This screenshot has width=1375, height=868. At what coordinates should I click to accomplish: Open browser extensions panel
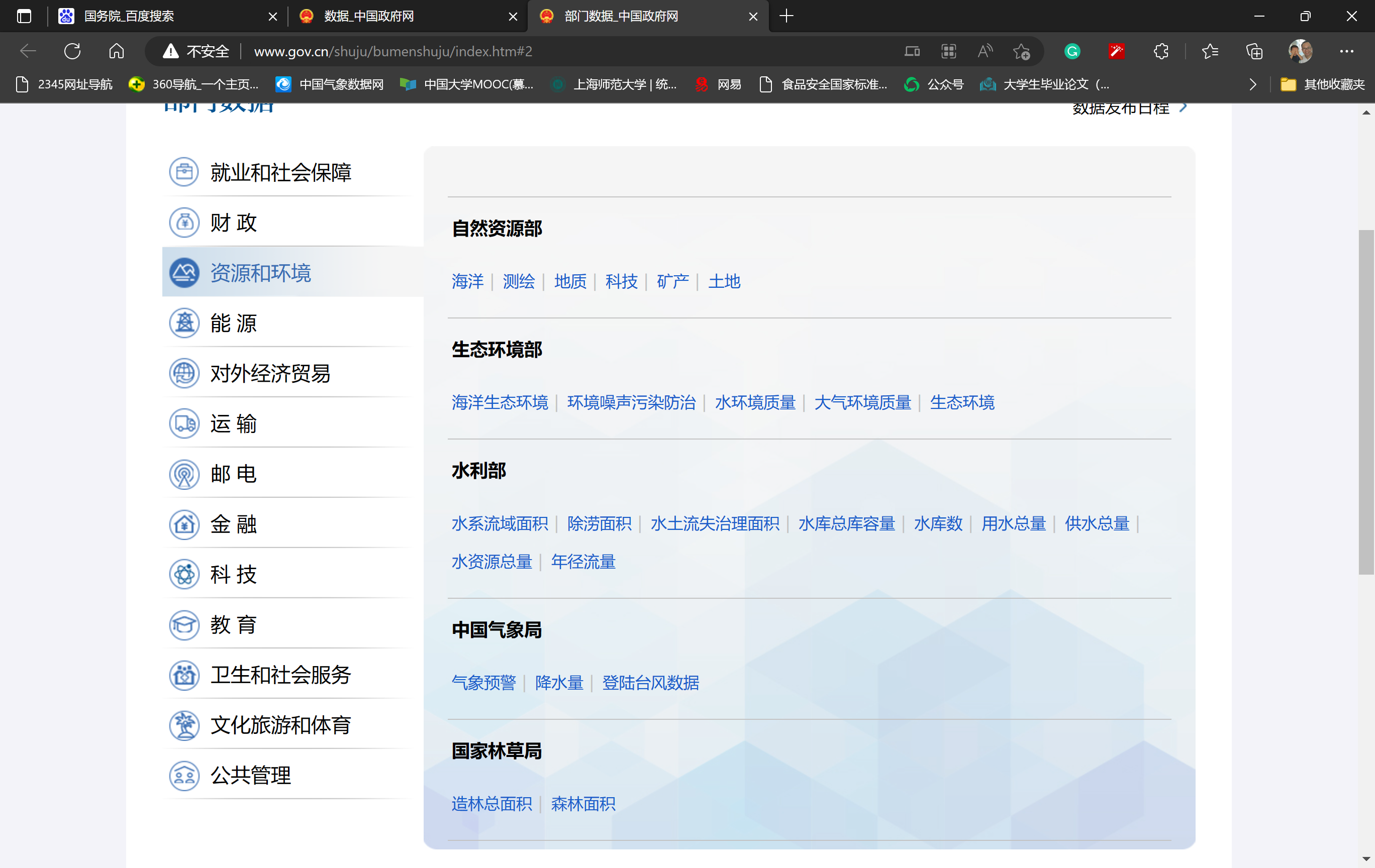pyautogui.click(x=1161, y=51)
